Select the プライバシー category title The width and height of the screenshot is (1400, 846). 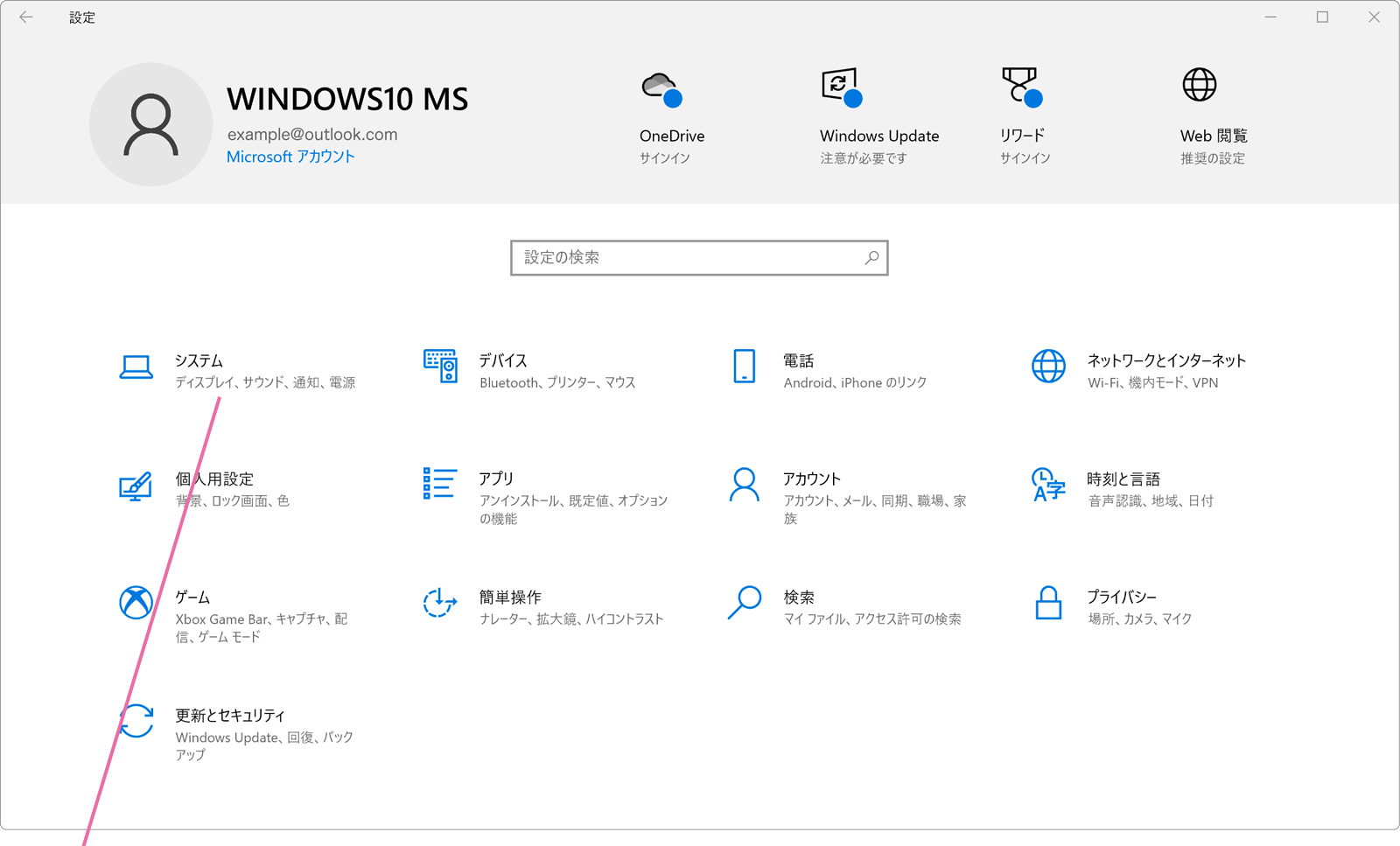1122,597
